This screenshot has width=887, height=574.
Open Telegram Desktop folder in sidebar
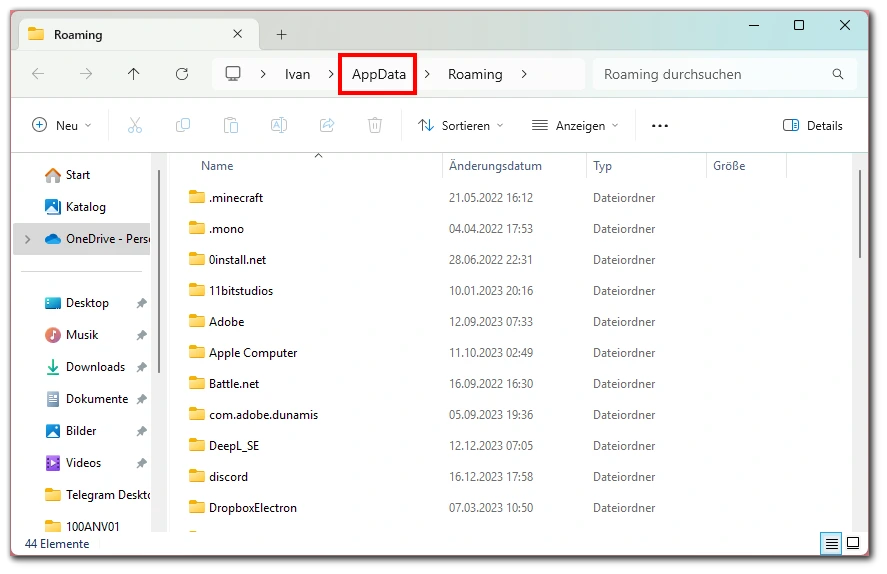click(x=97, y=495)
